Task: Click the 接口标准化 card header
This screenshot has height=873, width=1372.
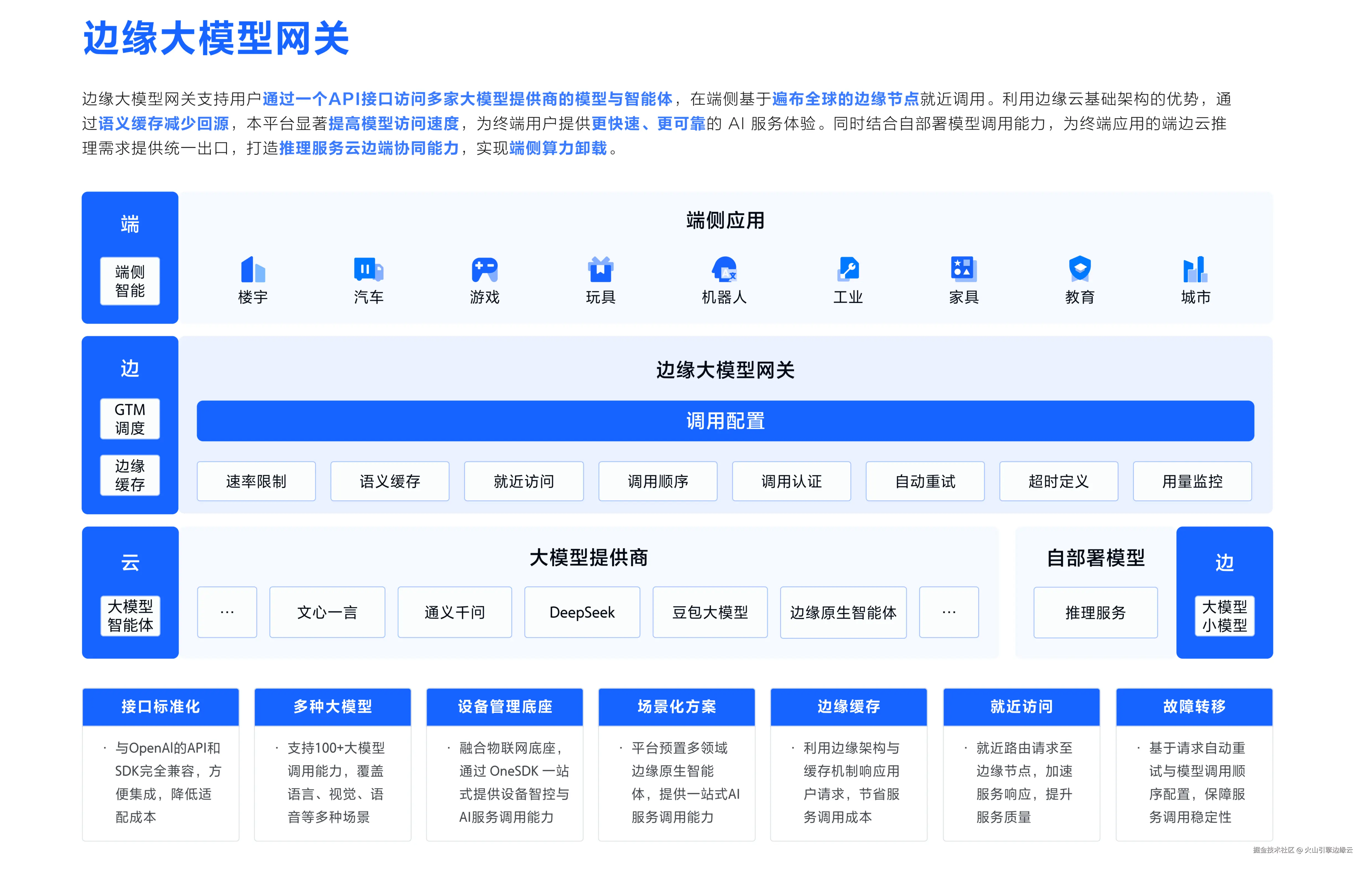Action: point(161,707)
